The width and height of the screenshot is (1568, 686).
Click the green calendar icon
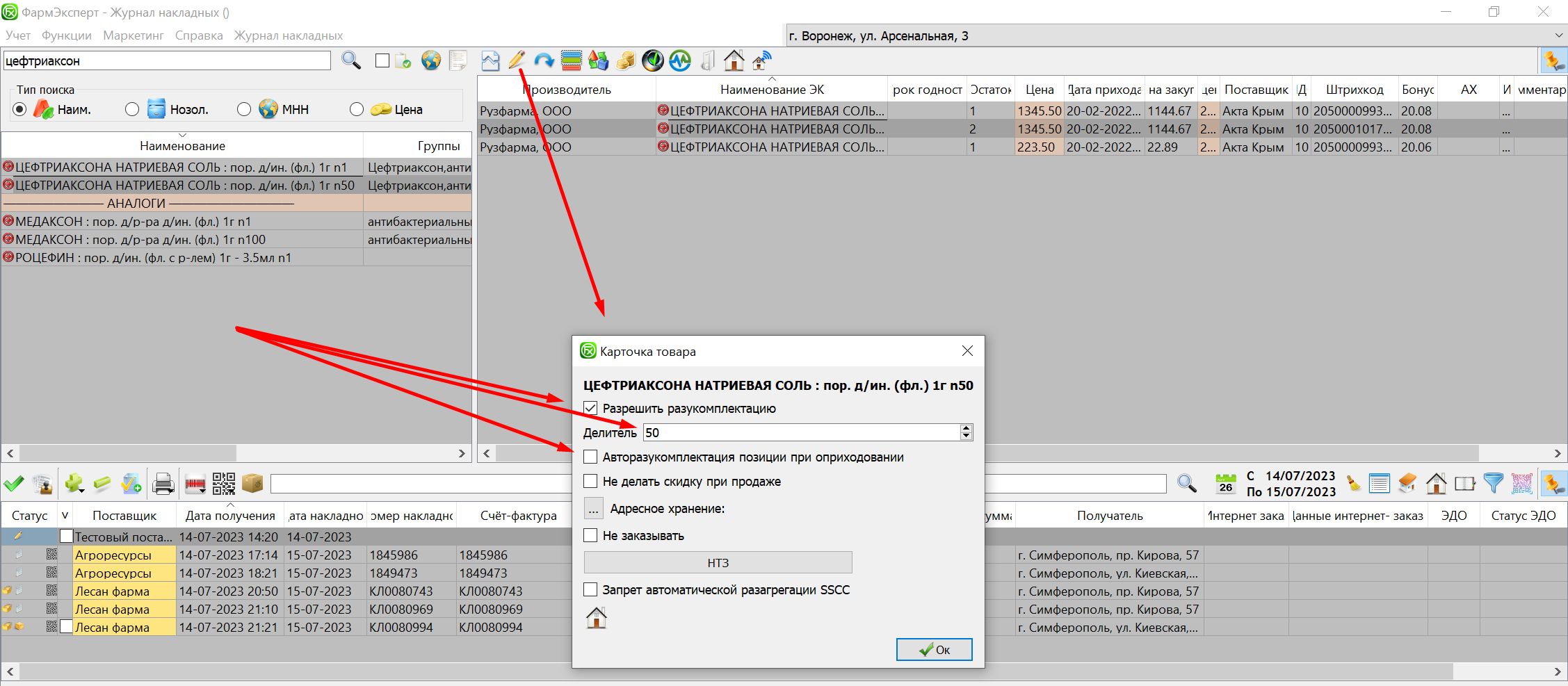click(x=1225, y=483)
